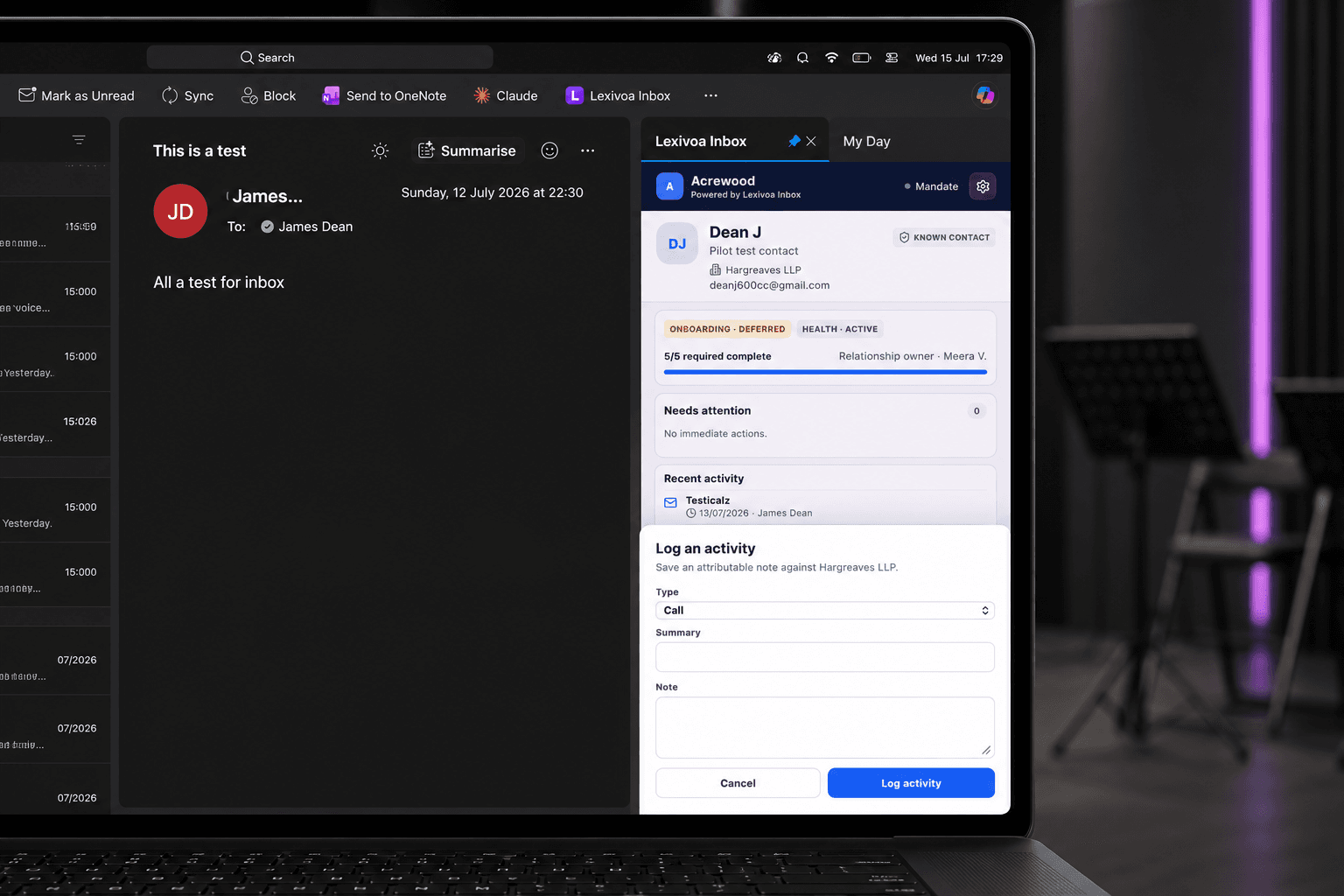The image size is (1344, 896).
Task: Click the cloud icon left of Spotlight
Action: [x=774, y=58]
